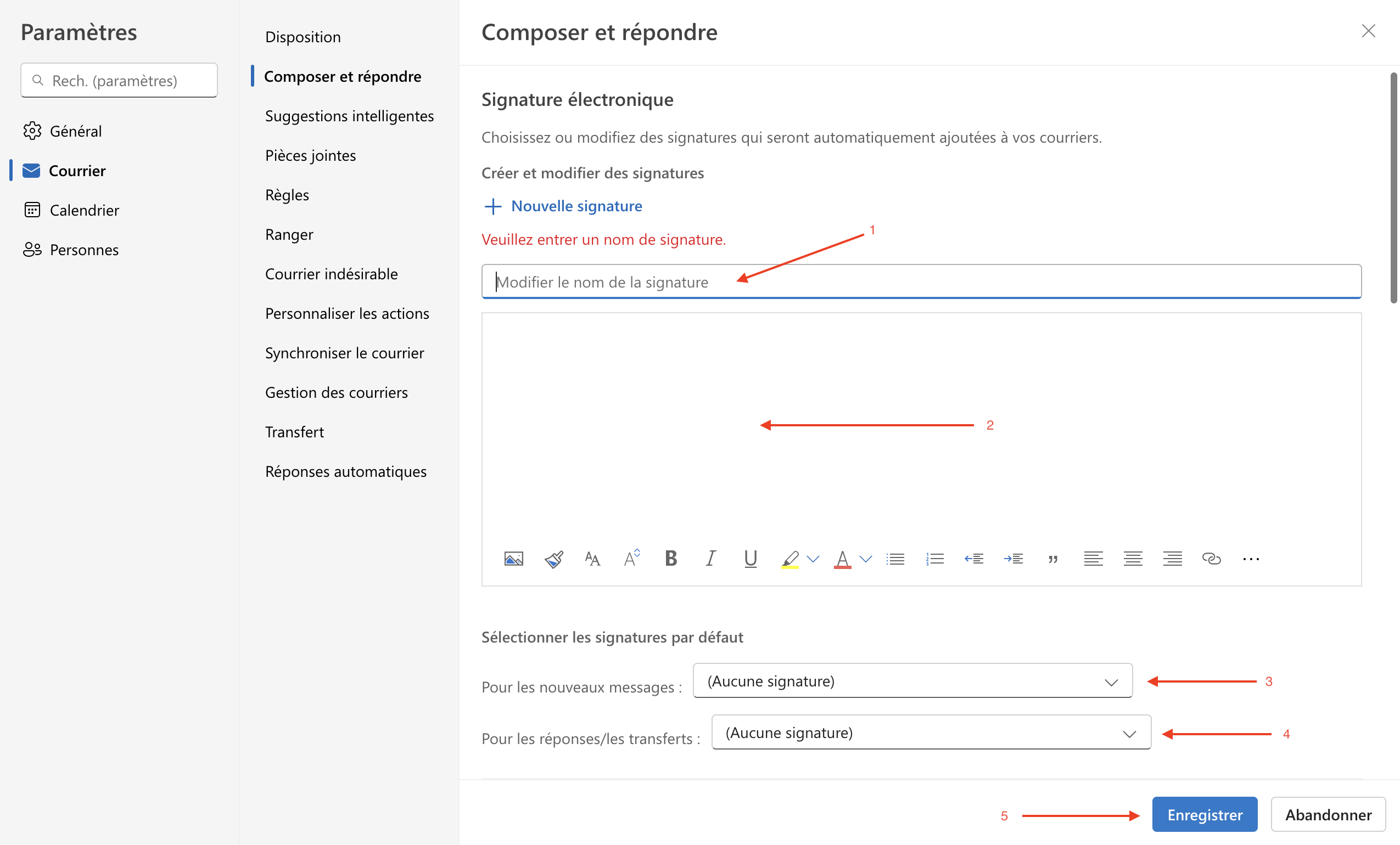Click the Enregistrer button
The image size is (1400, 845).
pos(1204,814)
